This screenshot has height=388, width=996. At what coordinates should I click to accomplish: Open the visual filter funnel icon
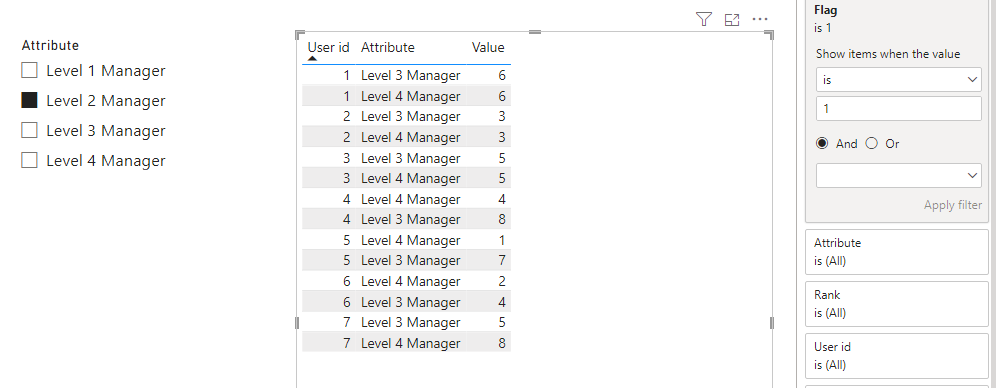[703, 19]
